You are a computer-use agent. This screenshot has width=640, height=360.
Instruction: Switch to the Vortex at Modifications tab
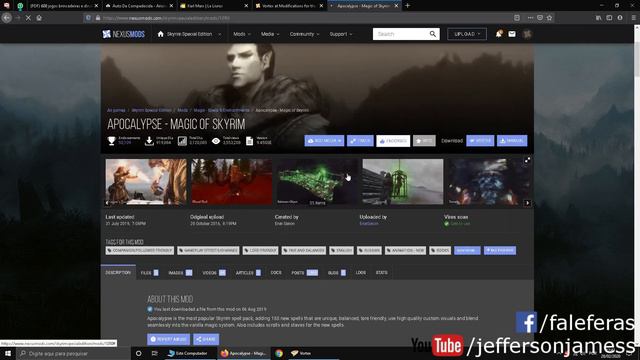click(289, 6)
